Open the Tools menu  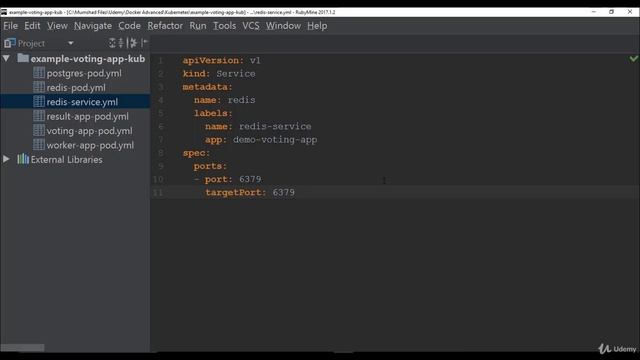pos(224,26)
